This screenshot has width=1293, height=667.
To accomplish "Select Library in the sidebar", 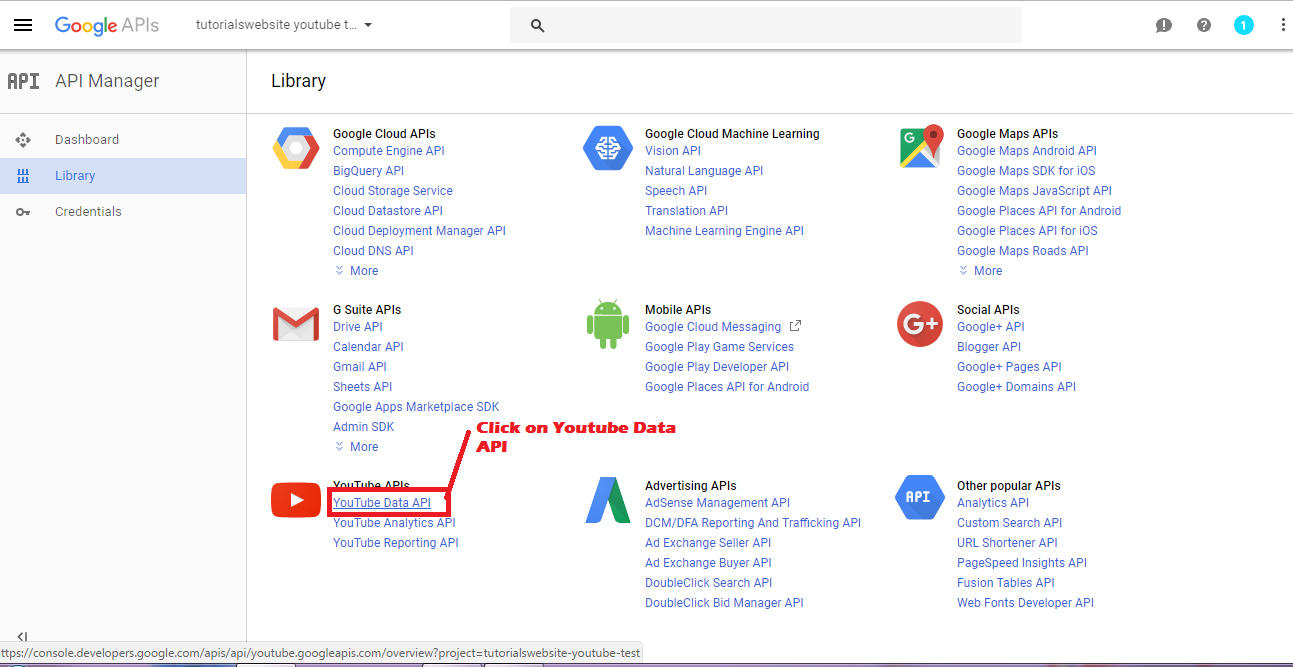I will (123, 176).
